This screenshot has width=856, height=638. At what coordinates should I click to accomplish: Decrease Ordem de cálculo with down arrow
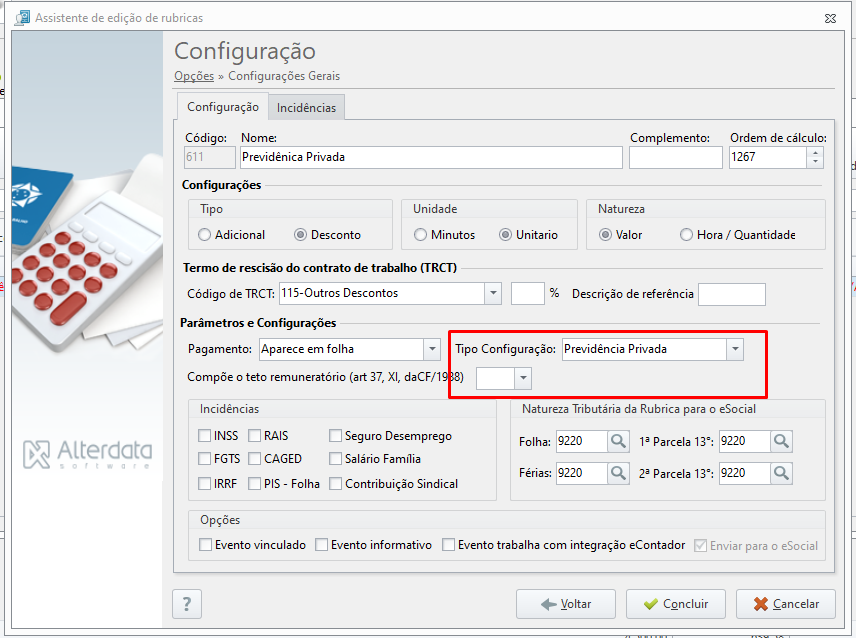(x=815, y=163)
